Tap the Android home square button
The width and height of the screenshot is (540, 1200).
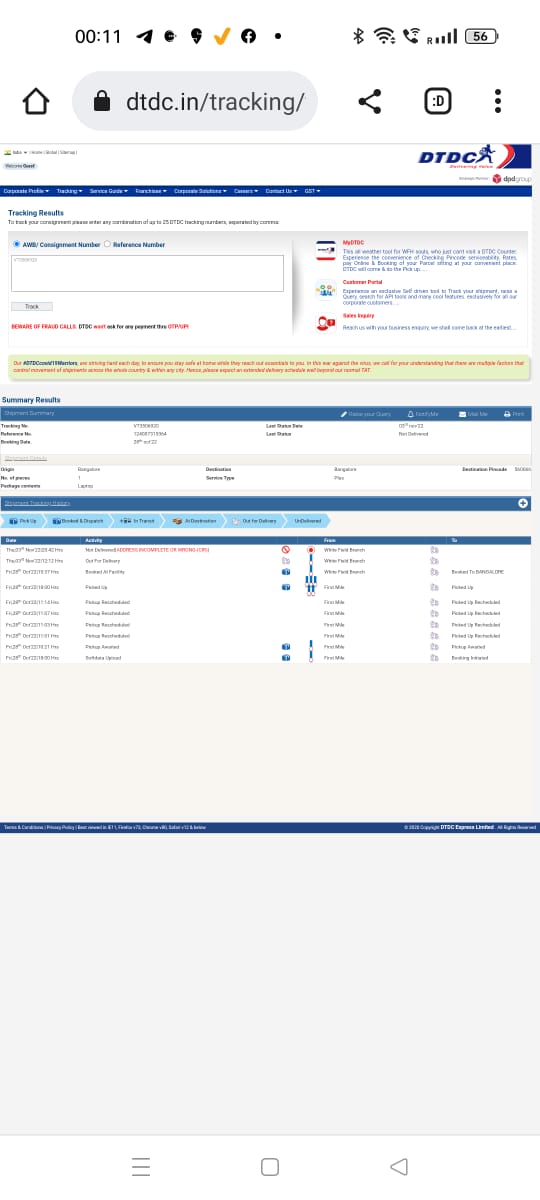(269, 1166)
